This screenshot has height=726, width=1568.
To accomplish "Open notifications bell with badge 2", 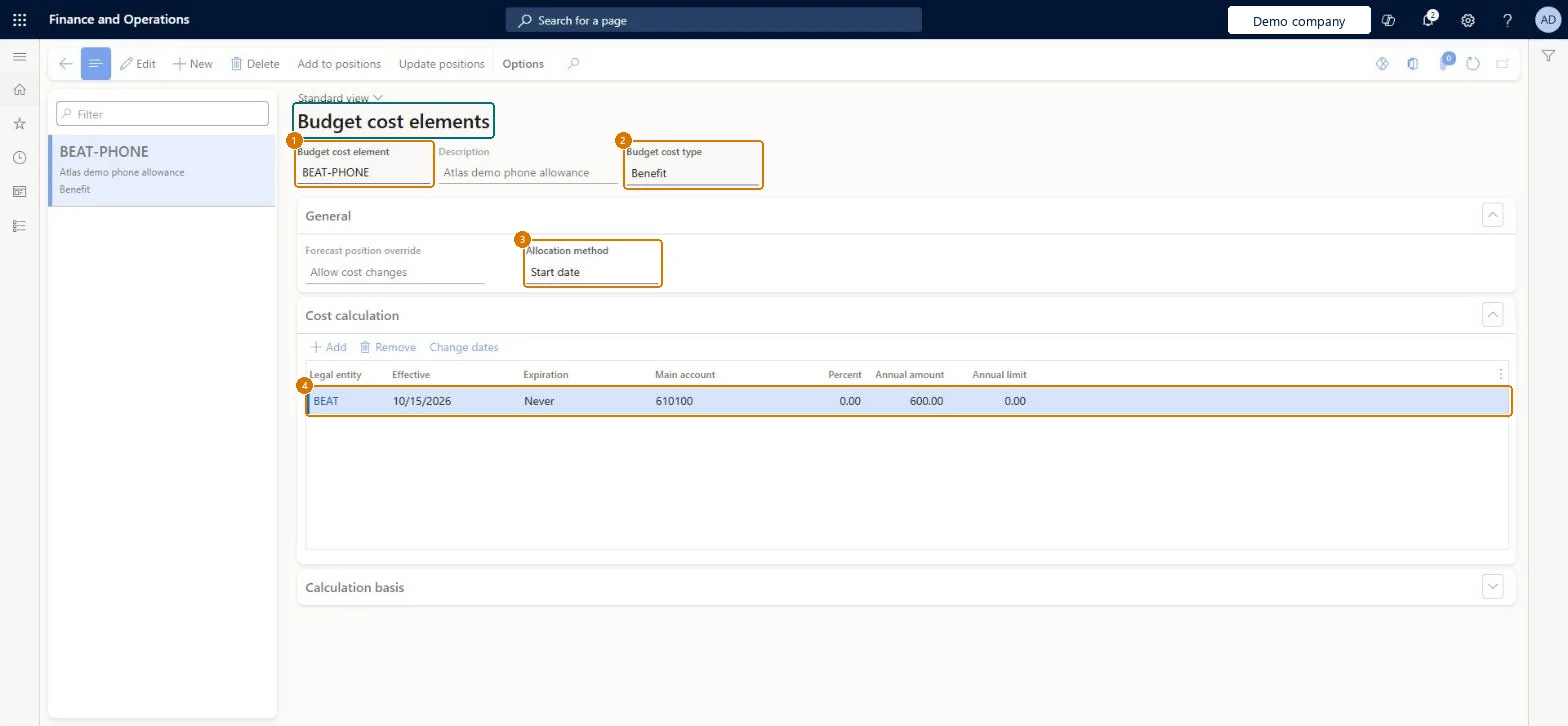I will click(1429, 20).
